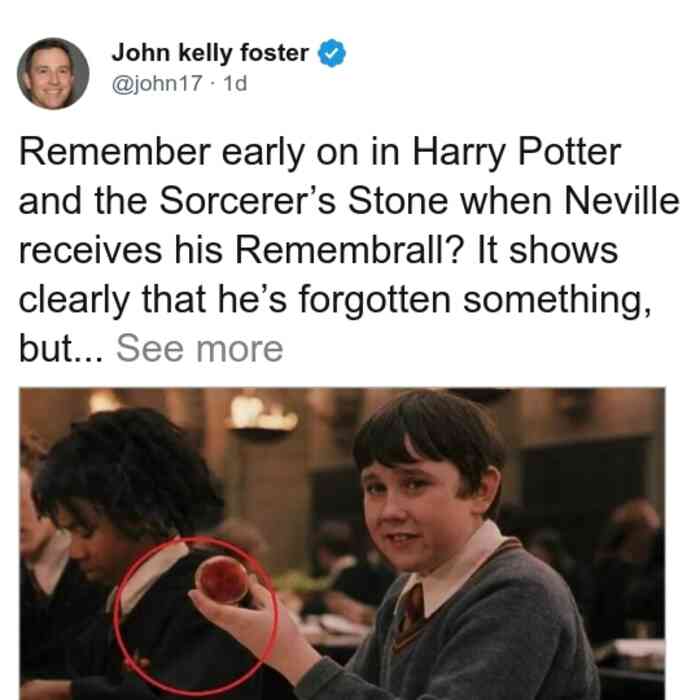Click the blue verified checkmark badge
The height and width of the screenshot is (700, 700).
tap(331, 53)
